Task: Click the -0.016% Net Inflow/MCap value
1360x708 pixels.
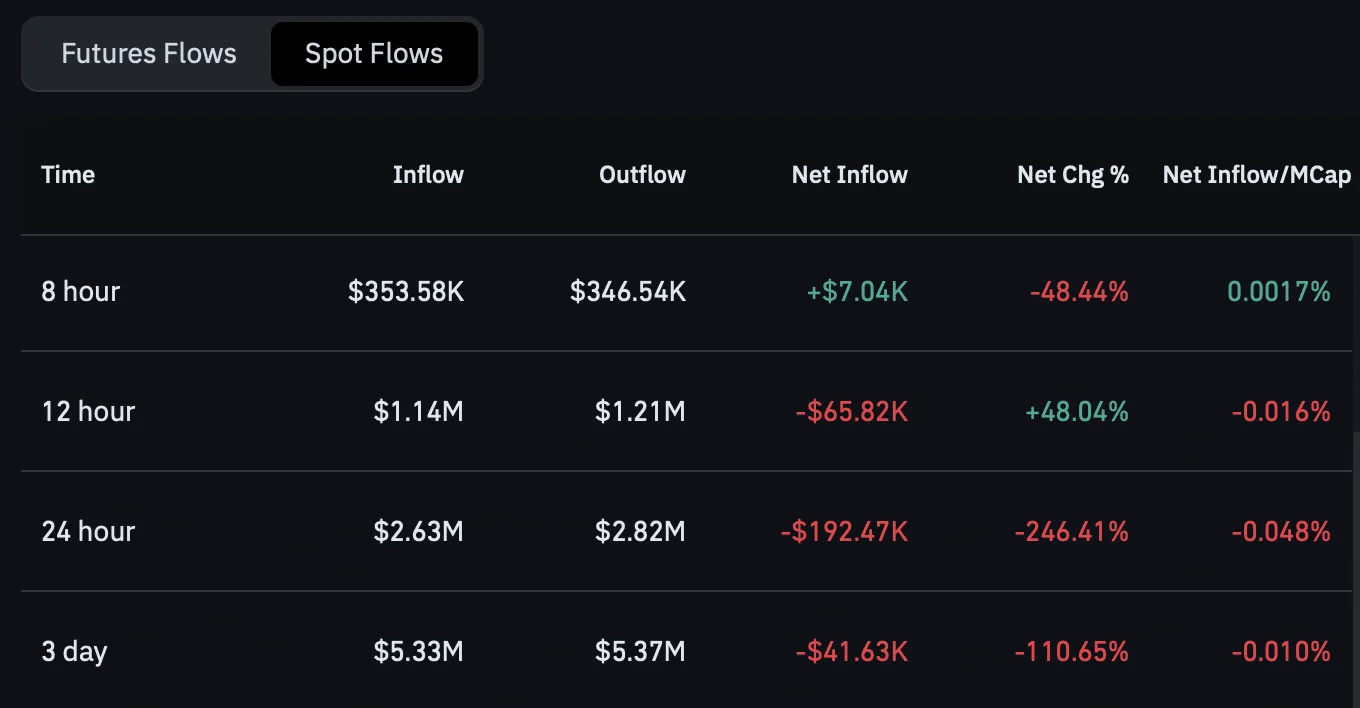Action: point(1281,411)
